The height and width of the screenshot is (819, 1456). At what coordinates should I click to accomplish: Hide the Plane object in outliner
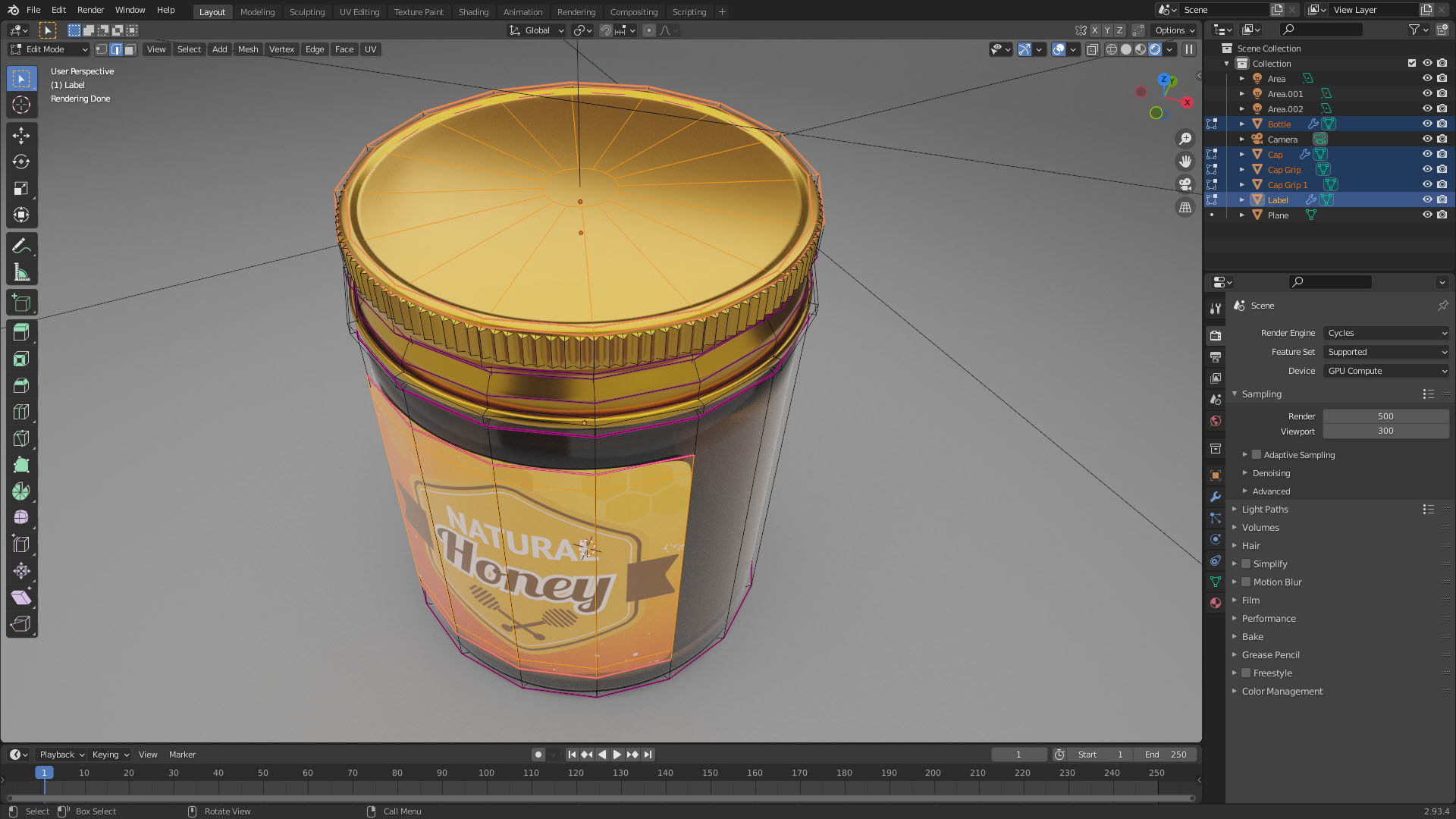(x=1426, y=215)
